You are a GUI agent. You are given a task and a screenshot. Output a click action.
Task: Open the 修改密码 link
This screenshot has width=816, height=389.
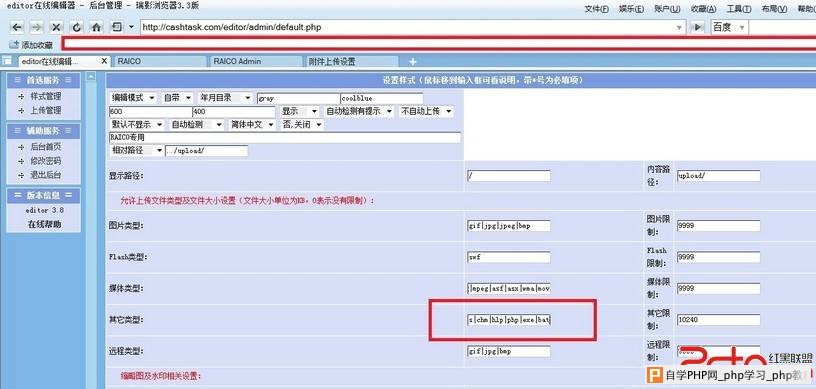coord(45,161)
